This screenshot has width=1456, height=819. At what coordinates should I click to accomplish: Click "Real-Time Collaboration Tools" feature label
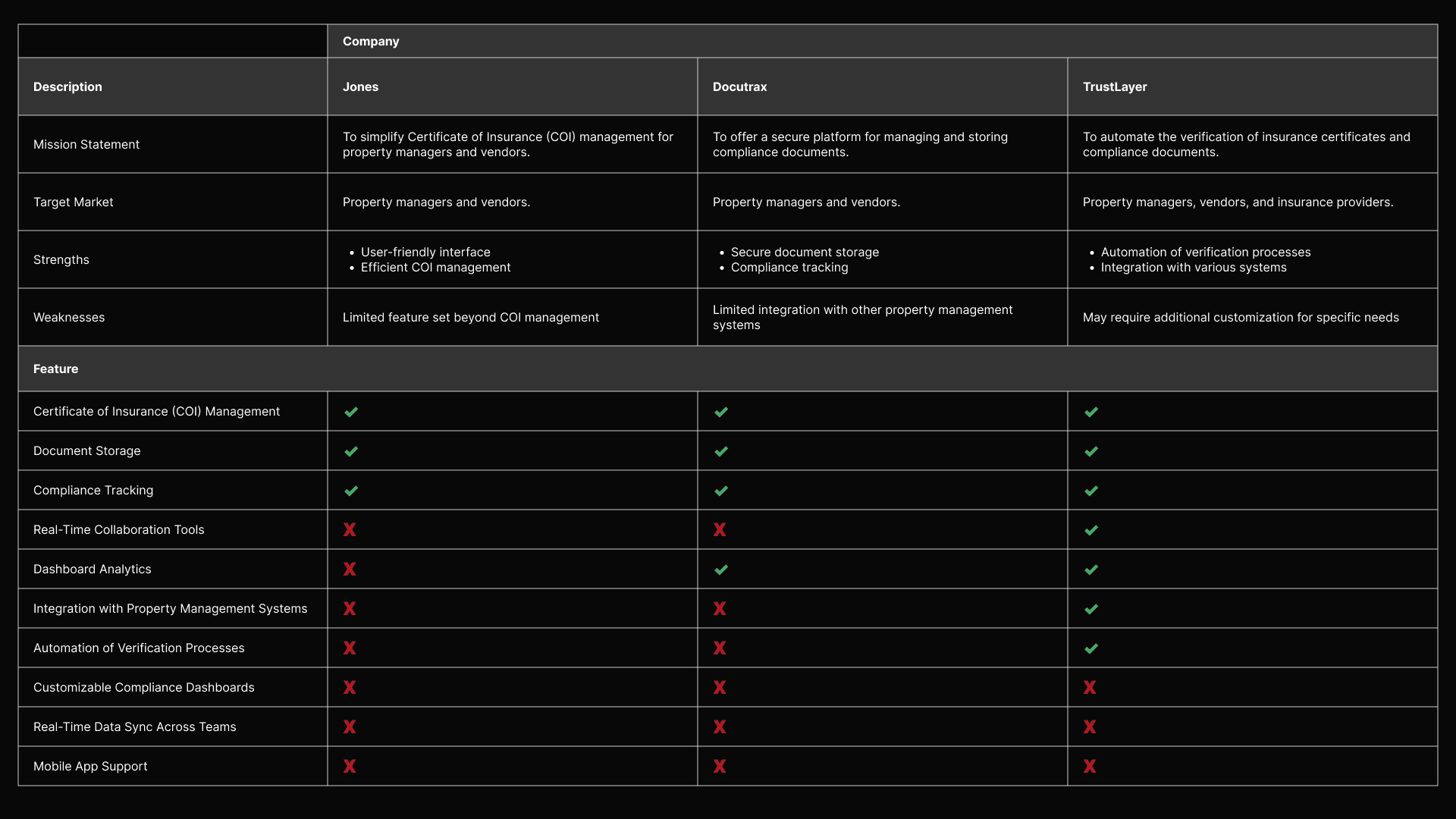119,529
